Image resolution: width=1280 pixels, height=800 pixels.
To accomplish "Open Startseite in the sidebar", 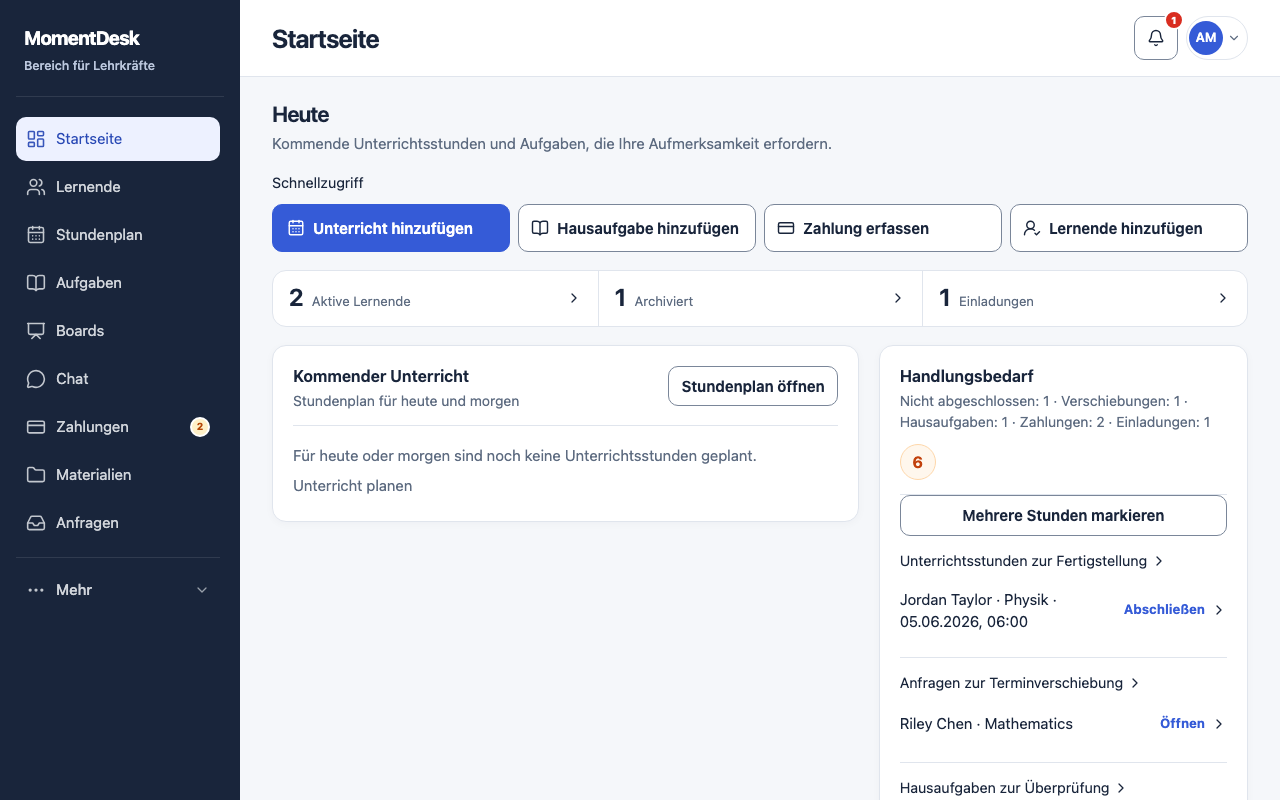I will pyautogui.click(x=118, y=139).
